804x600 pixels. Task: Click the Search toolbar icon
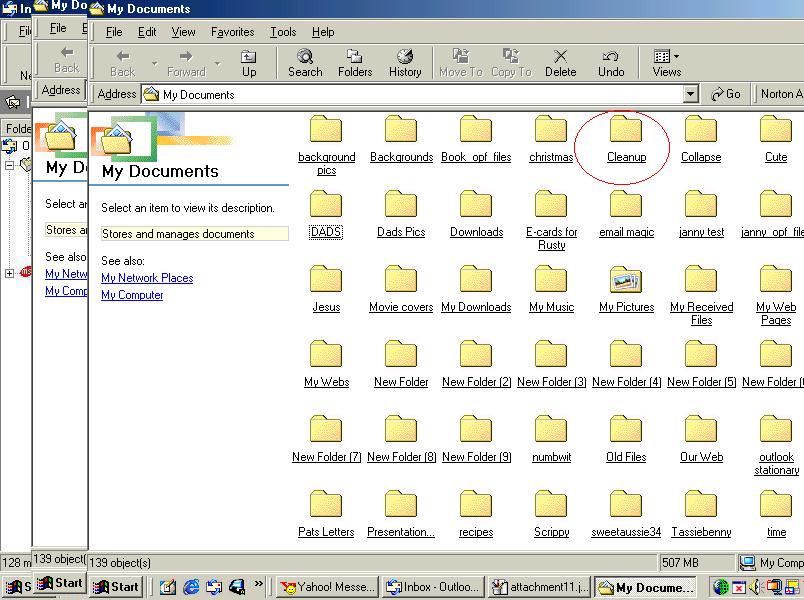pos(305,62)
